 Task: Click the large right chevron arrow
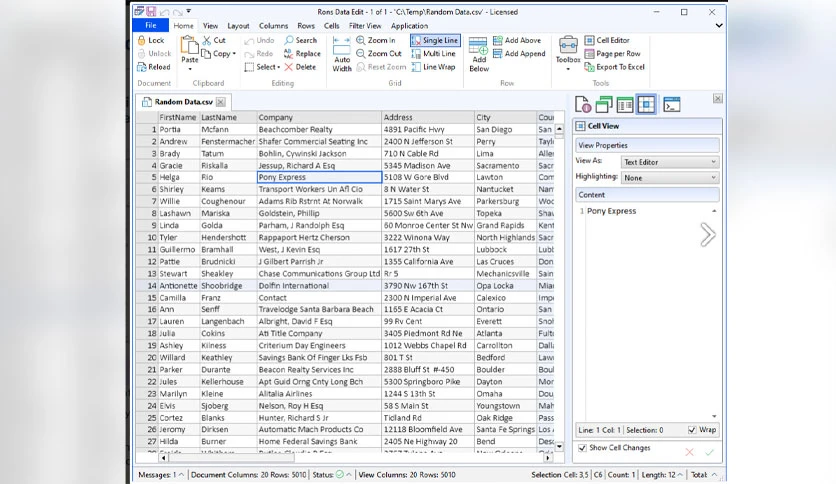[x=708, y=235]
